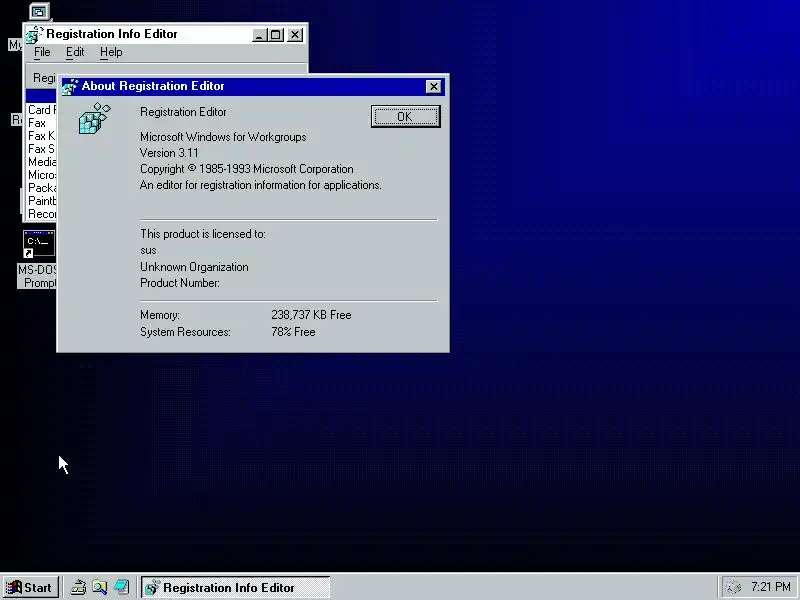Click the highlighted blue row in the list
Image resolution: width=800 pixels, height=600 pixels.
pos(41,96)
